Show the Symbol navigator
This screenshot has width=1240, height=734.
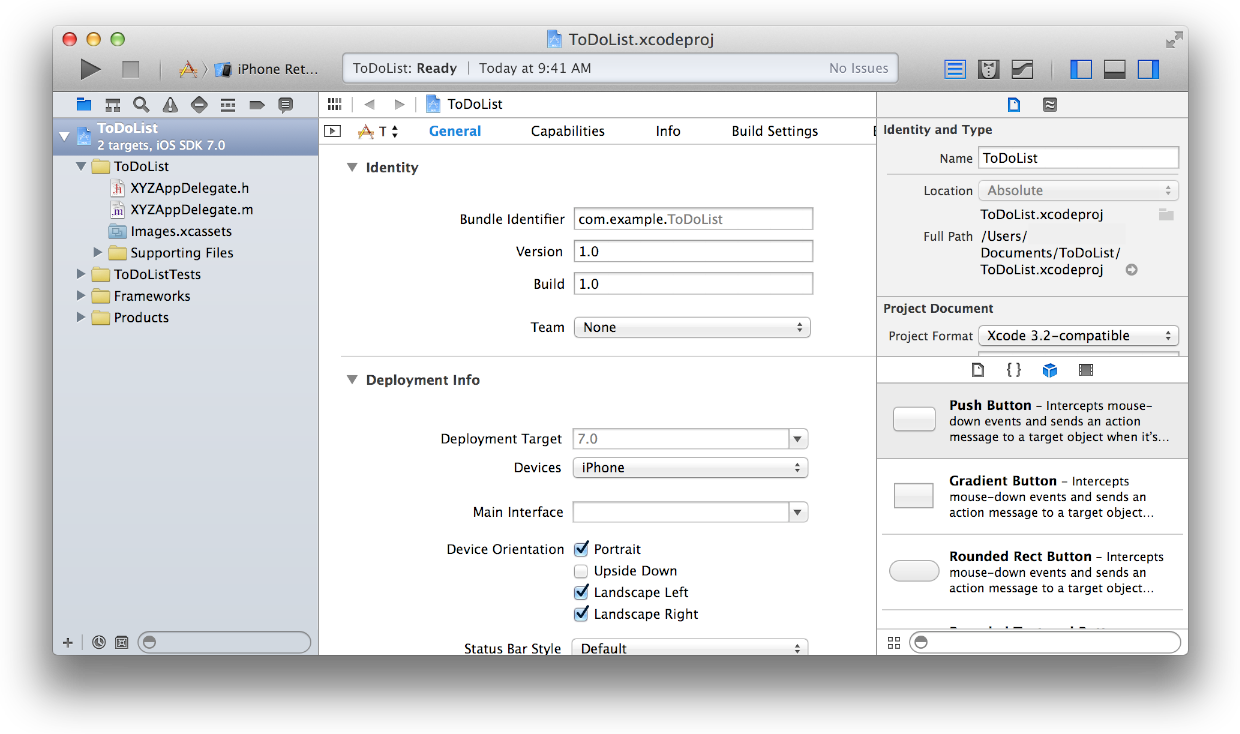(112, 104)
